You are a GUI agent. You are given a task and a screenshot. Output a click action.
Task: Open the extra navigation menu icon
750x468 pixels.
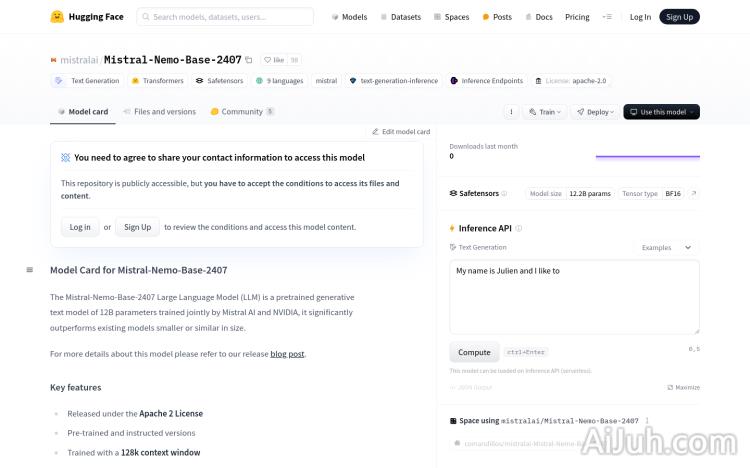(607, 17)
